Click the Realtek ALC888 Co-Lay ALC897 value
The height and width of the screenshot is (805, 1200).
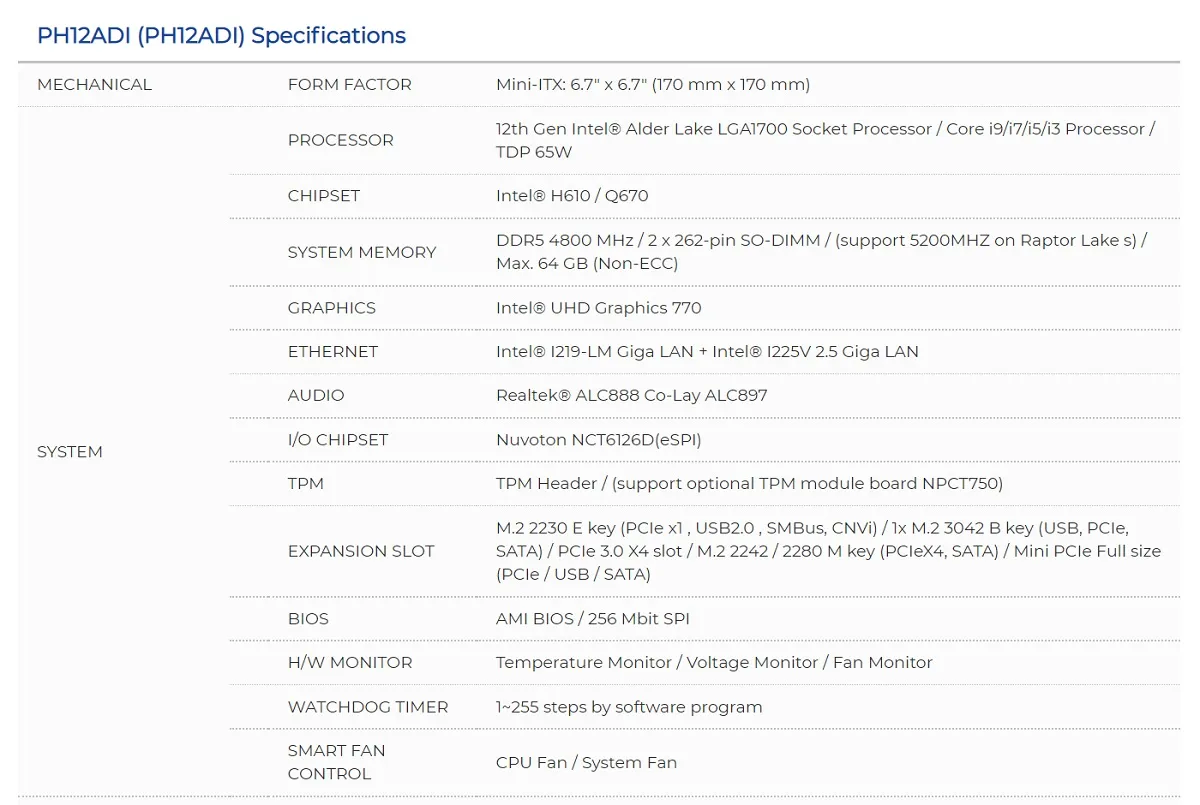[x=632, y=396]
